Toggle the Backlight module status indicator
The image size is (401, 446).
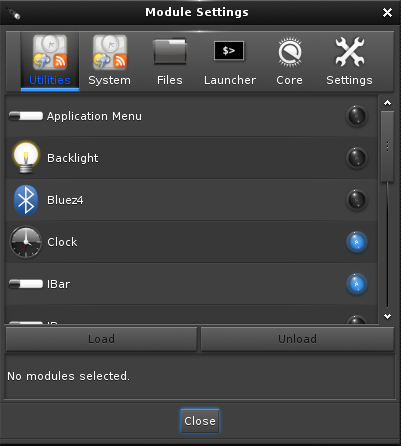coord(357,158)
